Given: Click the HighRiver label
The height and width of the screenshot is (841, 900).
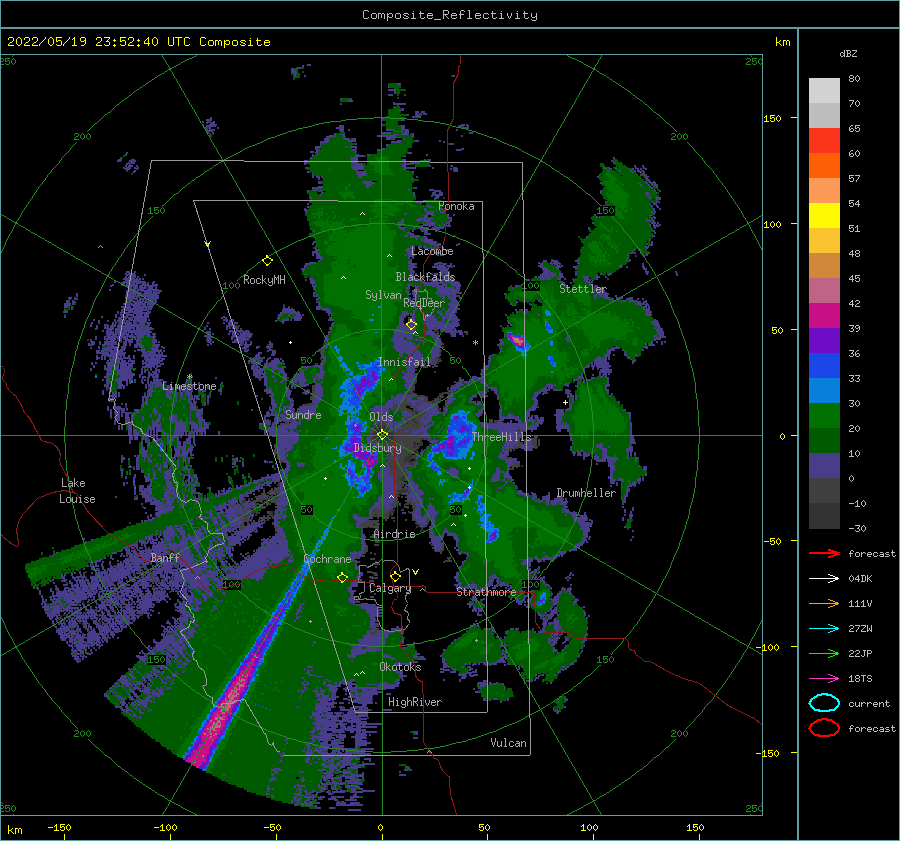Looking at the screenshot, I should (x=415, y=702).
